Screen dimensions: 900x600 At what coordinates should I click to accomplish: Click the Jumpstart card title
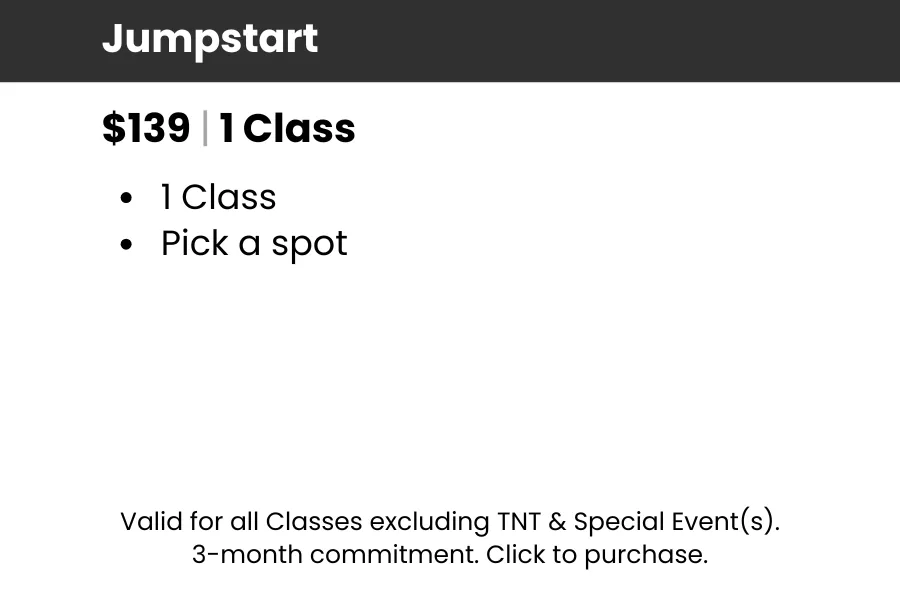click(210, 40)
